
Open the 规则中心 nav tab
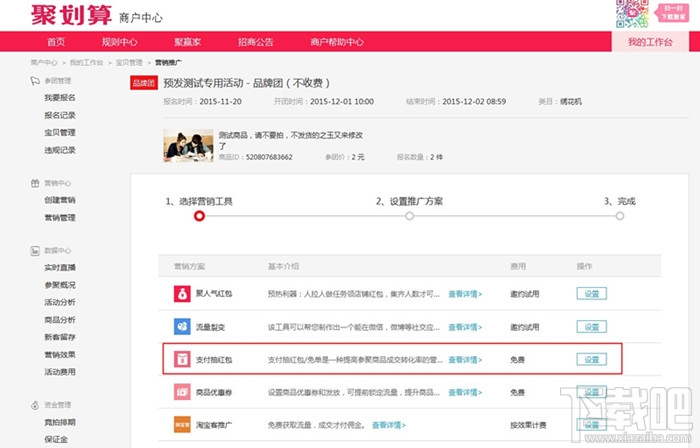click(119, 42)
